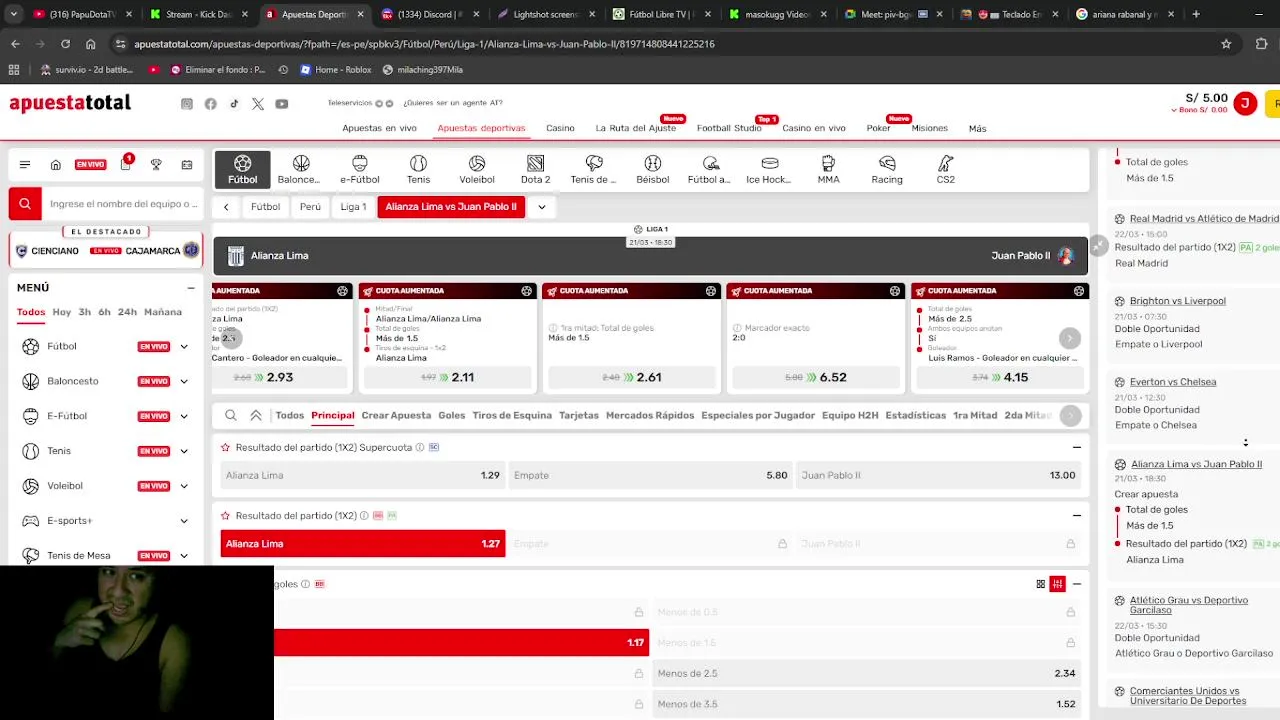Select the Racing sport icon
Image resolution: width=1280 pixels, height=720 pixels.
[x=887, y=170]
